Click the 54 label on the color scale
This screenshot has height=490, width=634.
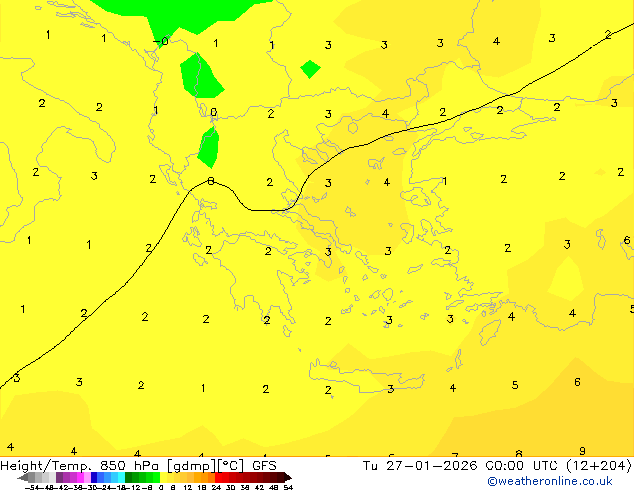(x=288, y=487)
